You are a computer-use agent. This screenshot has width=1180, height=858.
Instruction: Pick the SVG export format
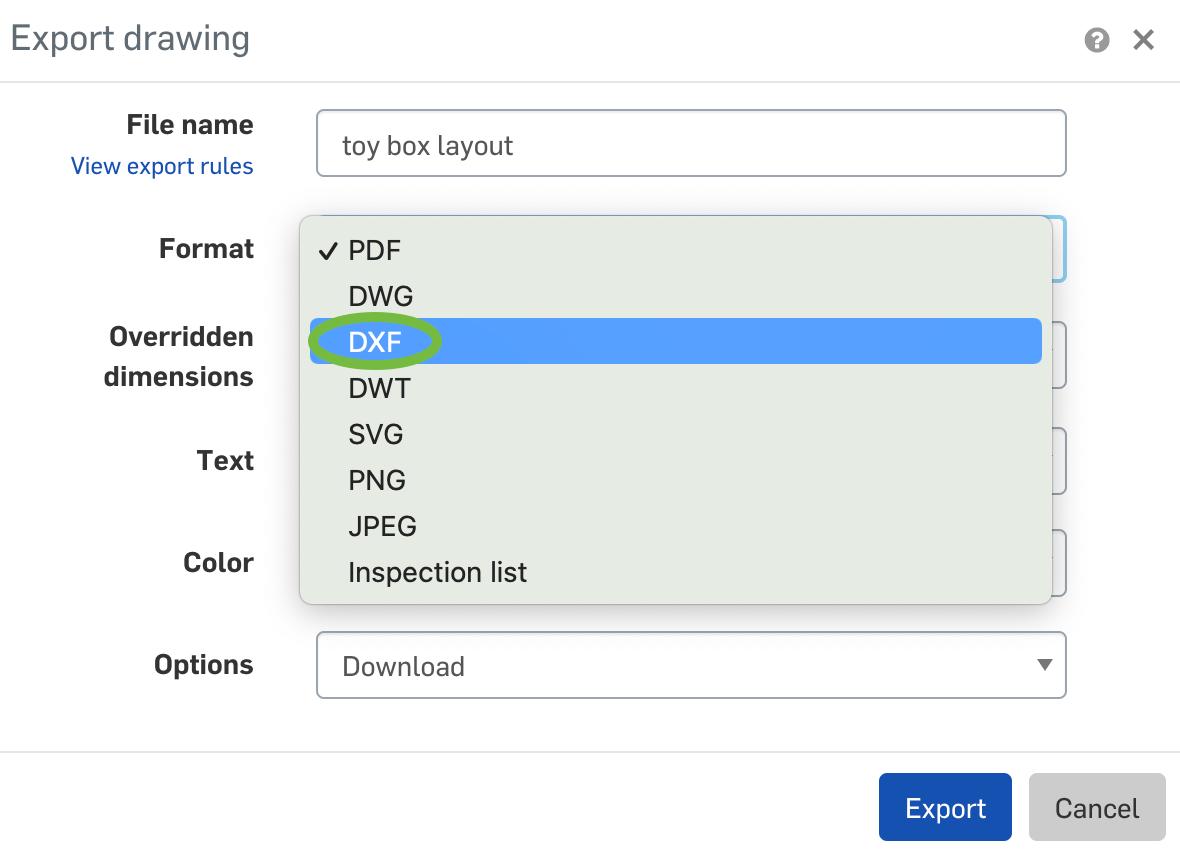(374, 434)
